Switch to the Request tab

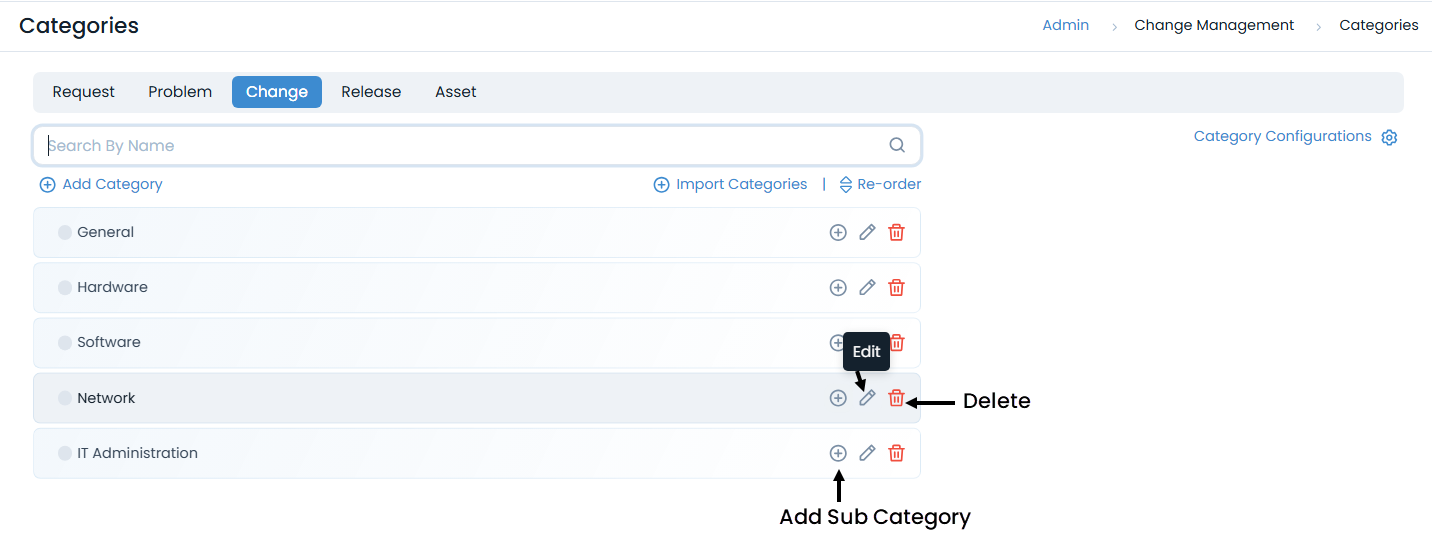pyautogui.click(x=84, y=92)
